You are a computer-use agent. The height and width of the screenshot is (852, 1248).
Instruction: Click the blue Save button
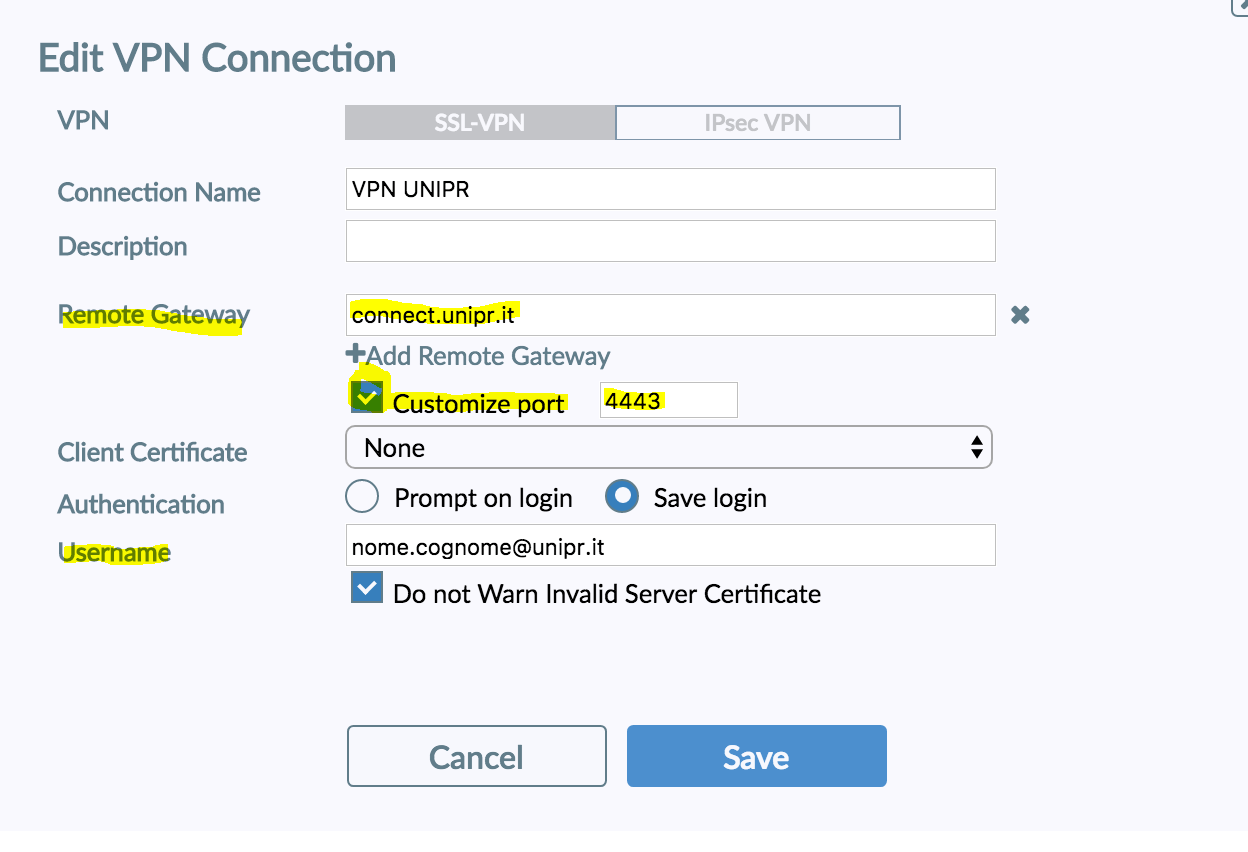coord(756,756)
